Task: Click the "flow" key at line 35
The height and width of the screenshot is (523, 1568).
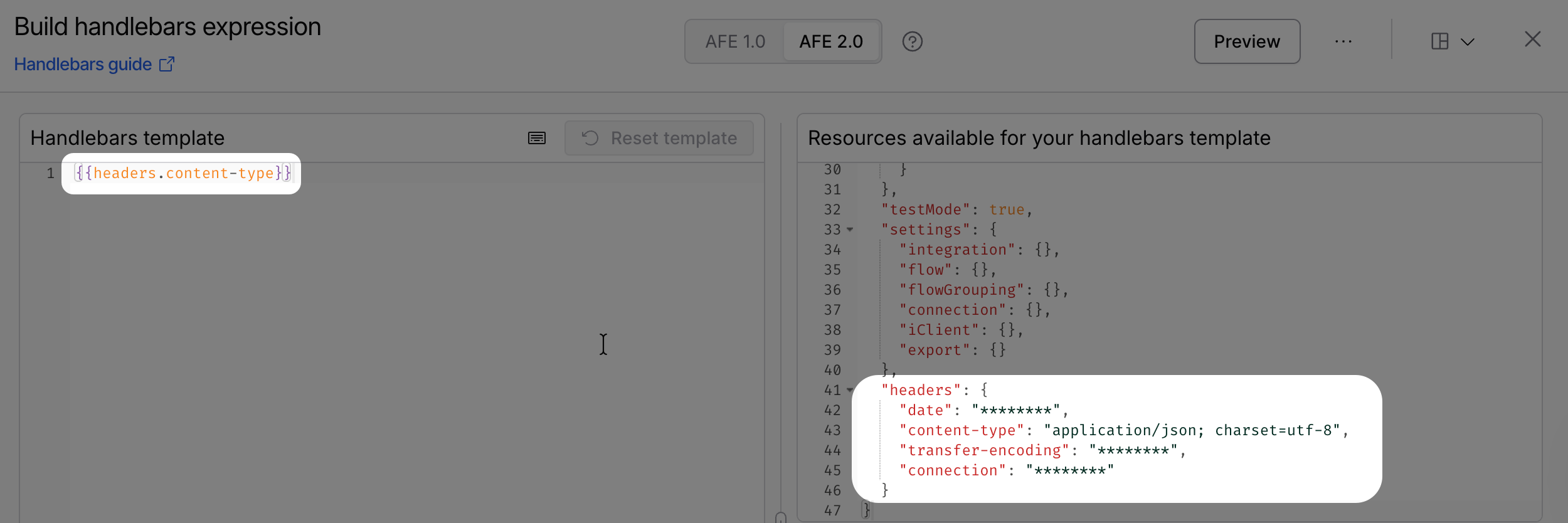Action: [926, 270]
